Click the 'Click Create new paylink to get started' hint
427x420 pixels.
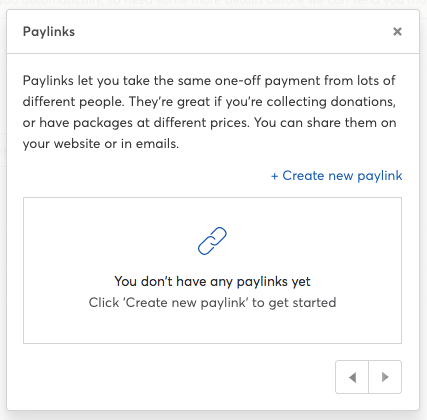coord(212,303)
